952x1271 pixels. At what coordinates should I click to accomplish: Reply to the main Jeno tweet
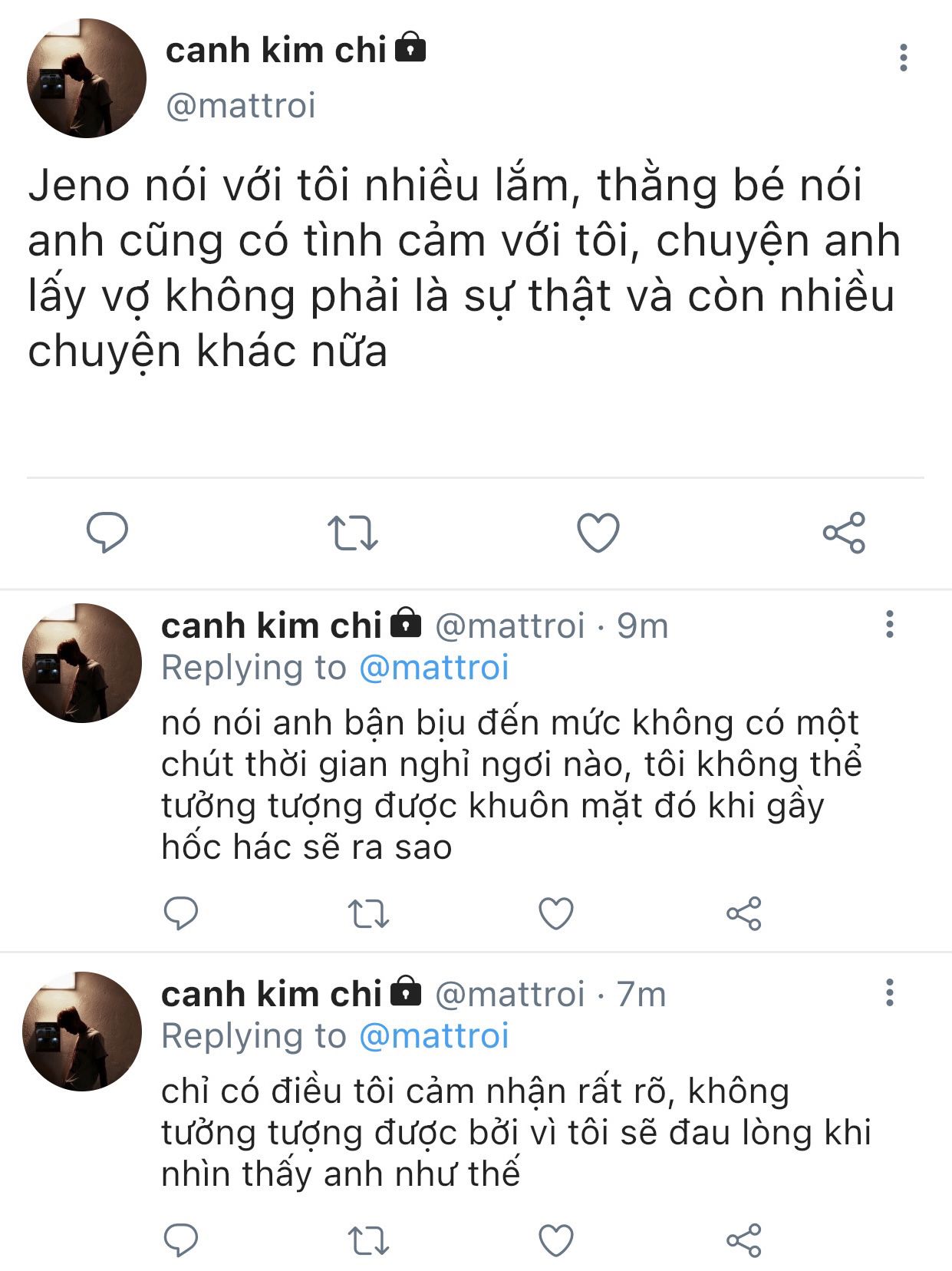(107, 533)
